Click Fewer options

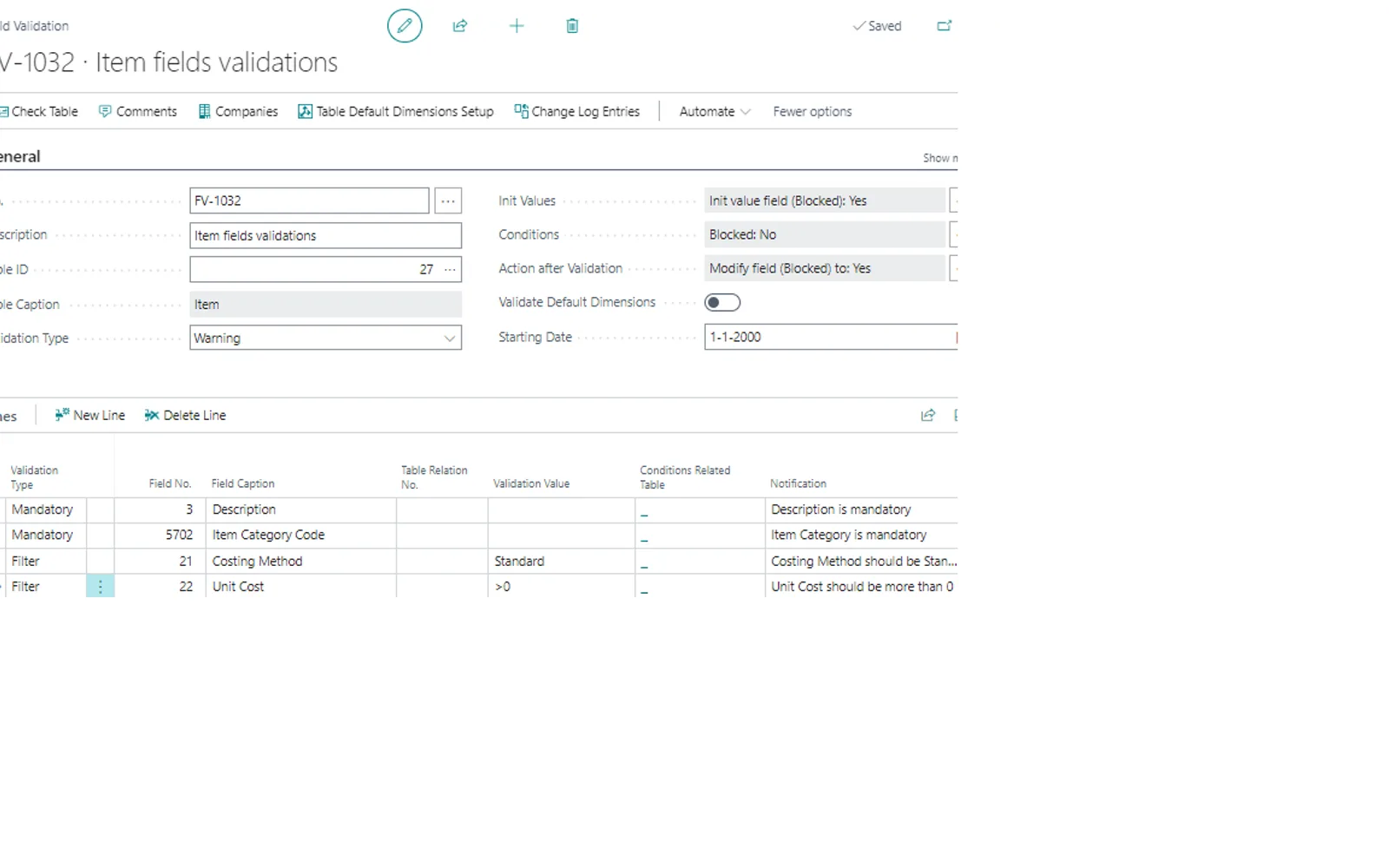point(813,111)
